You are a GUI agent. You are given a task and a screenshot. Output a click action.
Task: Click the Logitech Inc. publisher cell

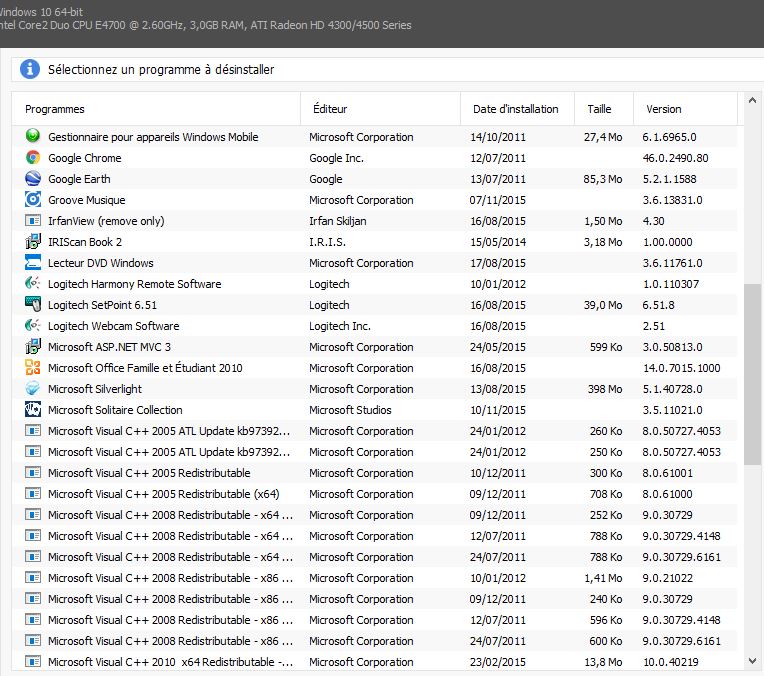click(x=340, y=326)
